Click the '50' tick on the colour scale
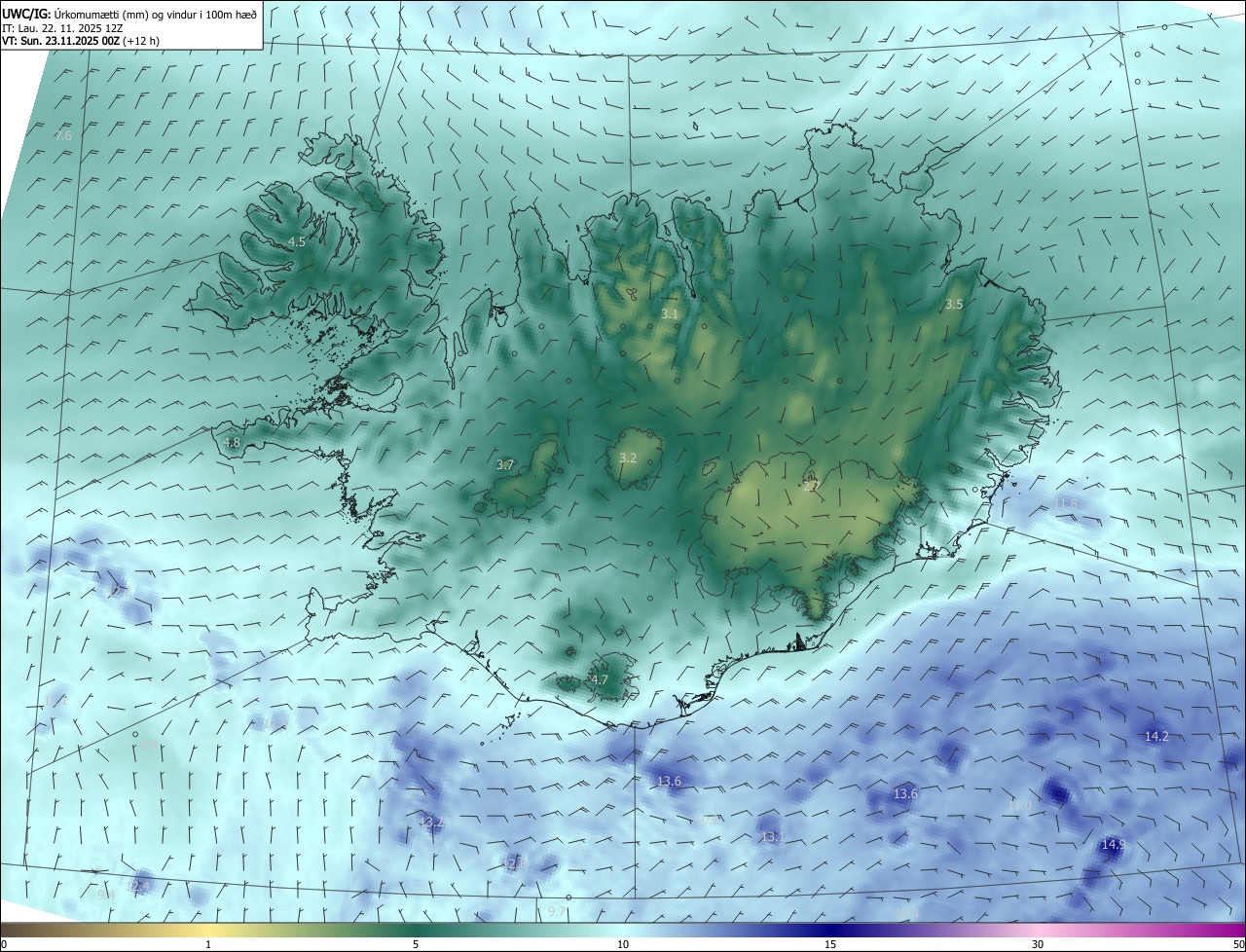 pyautogui.click(x=1237, y=944)
